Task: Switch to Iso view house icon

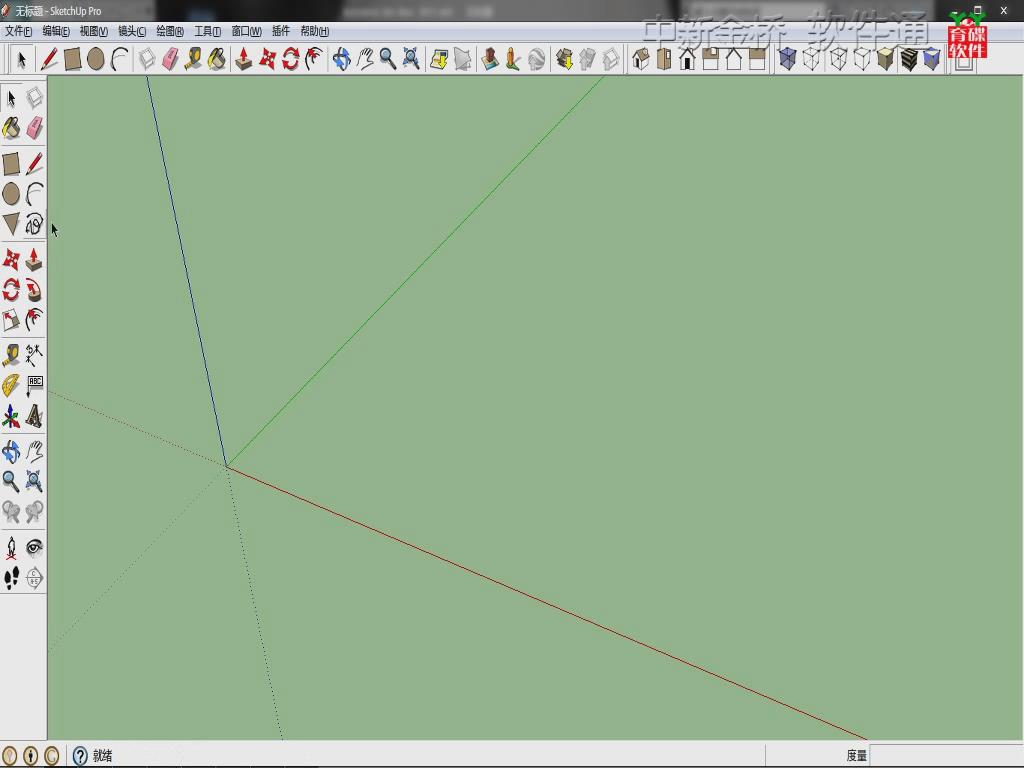Action: pos(641,59)
